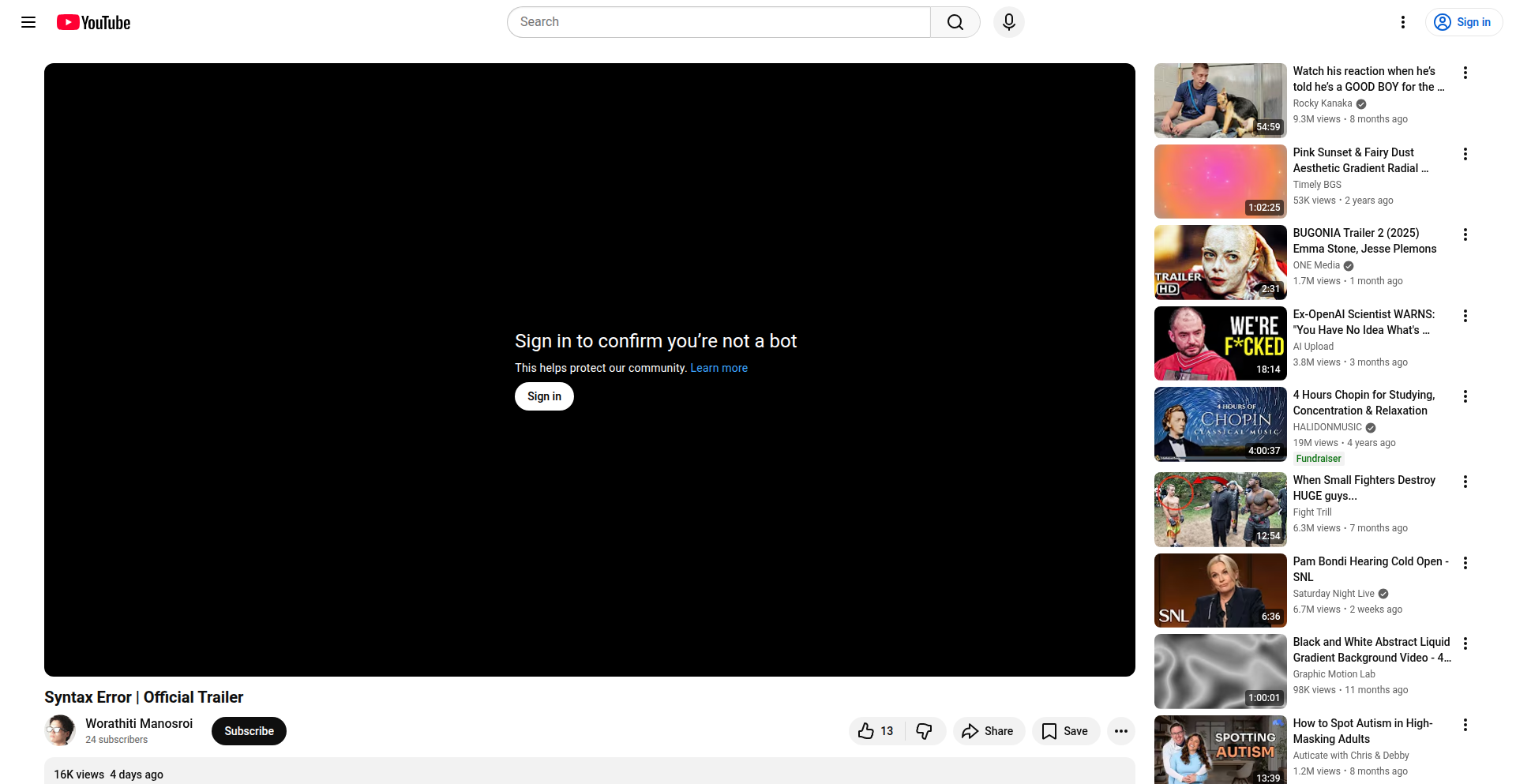Click title 'Ex-OpenAI Scientist WARNS'
This screenshot has width=1516, height=784.
pos(1364,322)
